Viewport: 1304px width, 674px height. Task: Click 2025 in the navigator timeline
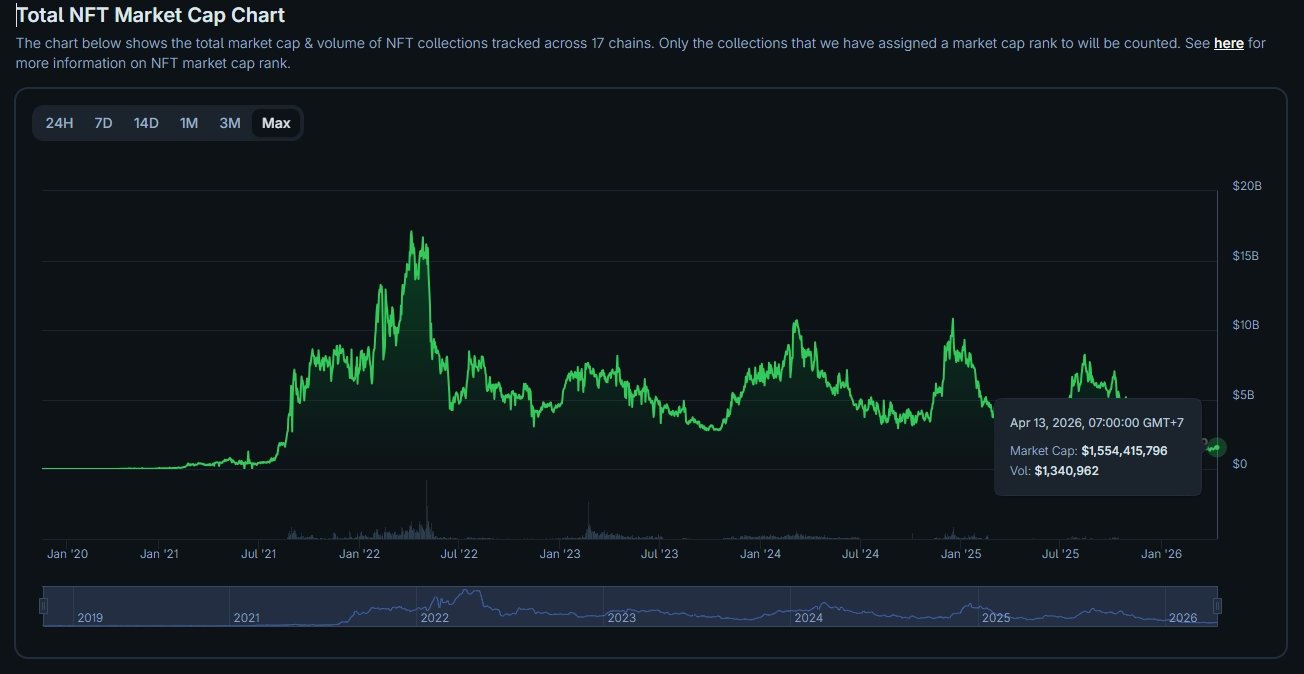pos(996,618)
